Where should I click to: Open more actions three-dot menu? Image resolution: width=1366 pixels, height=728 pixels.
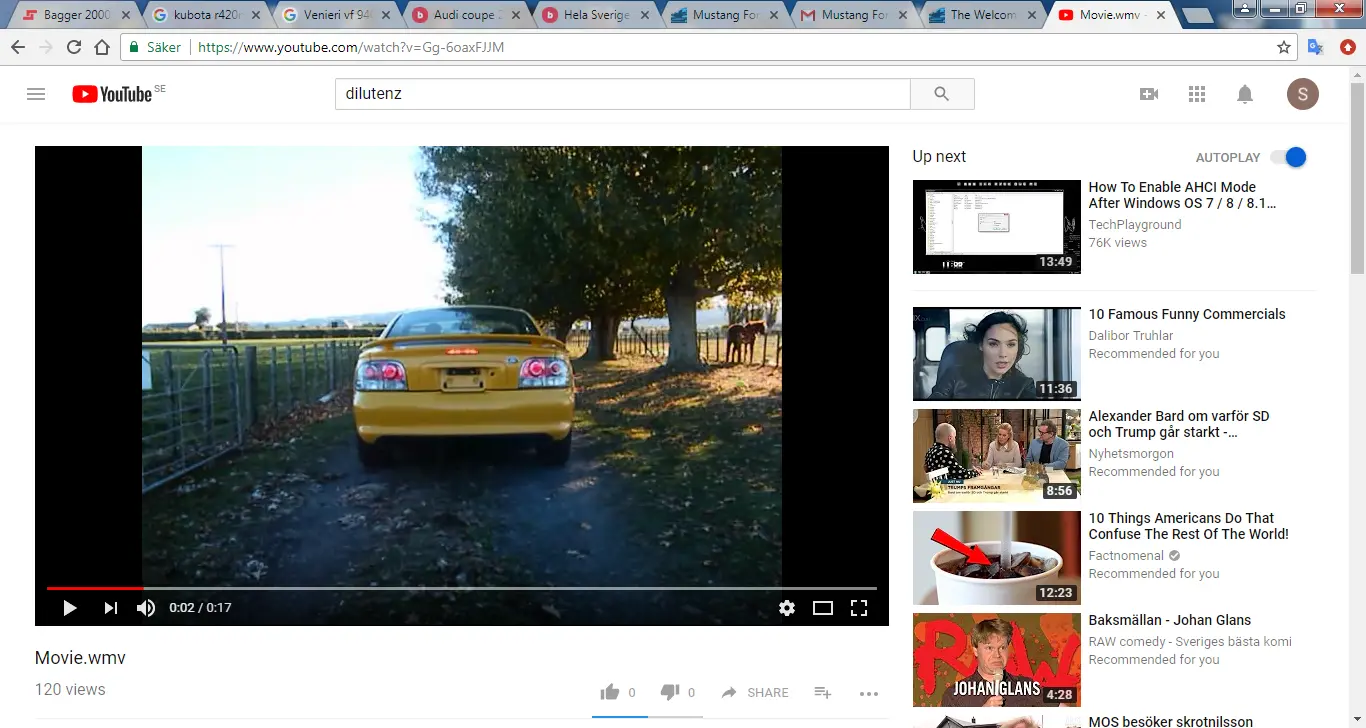point(869,693)
